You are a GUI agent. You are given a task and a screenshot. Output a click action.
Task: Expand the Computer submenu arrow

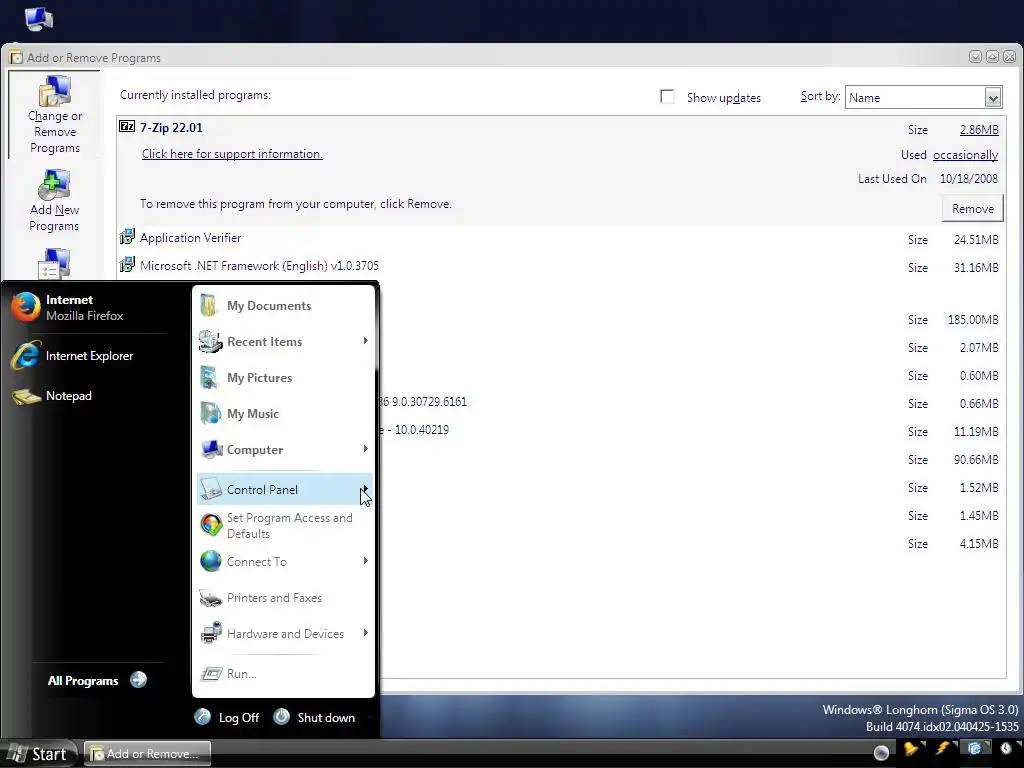(x=365, y=449)
